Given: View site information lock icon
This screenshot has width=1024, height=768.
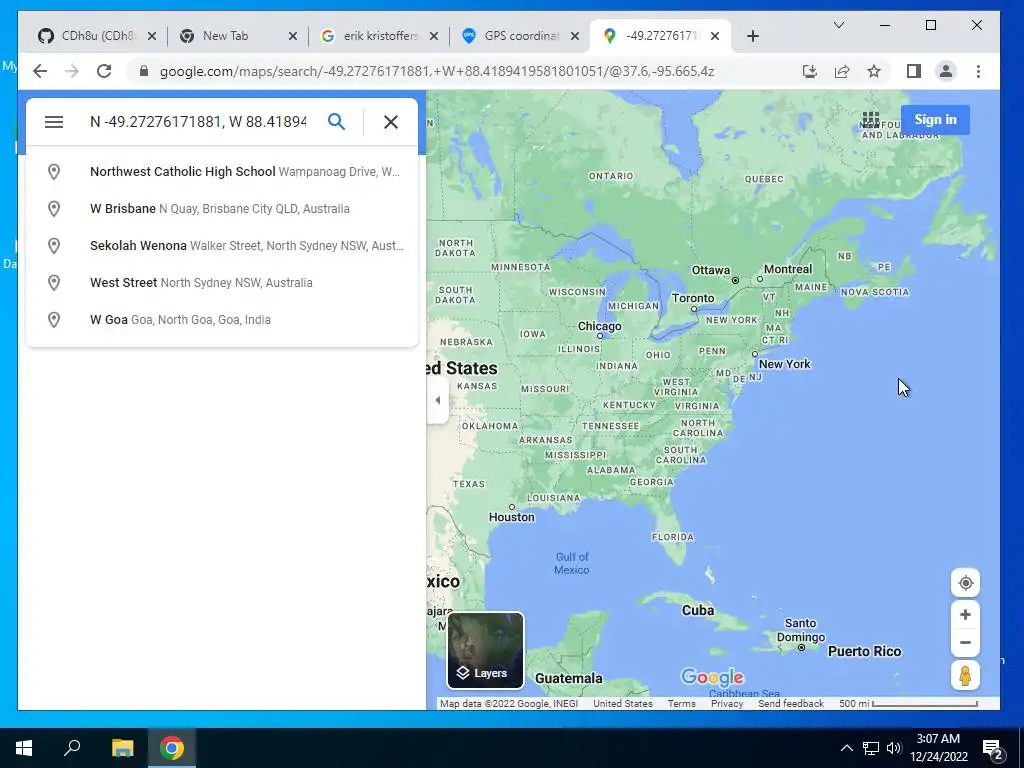Looking at the screenshot, I should click(x=144, y=71).
